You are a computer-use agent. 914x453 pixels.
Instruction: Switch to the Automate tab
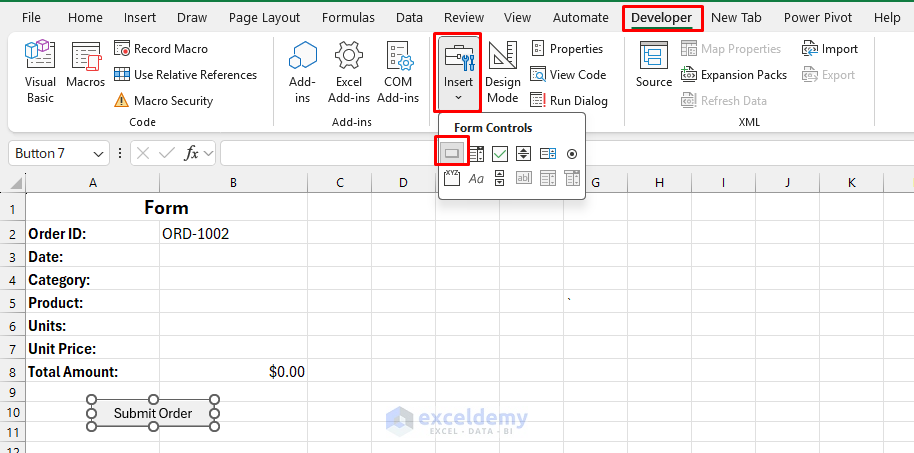point(581,18)
